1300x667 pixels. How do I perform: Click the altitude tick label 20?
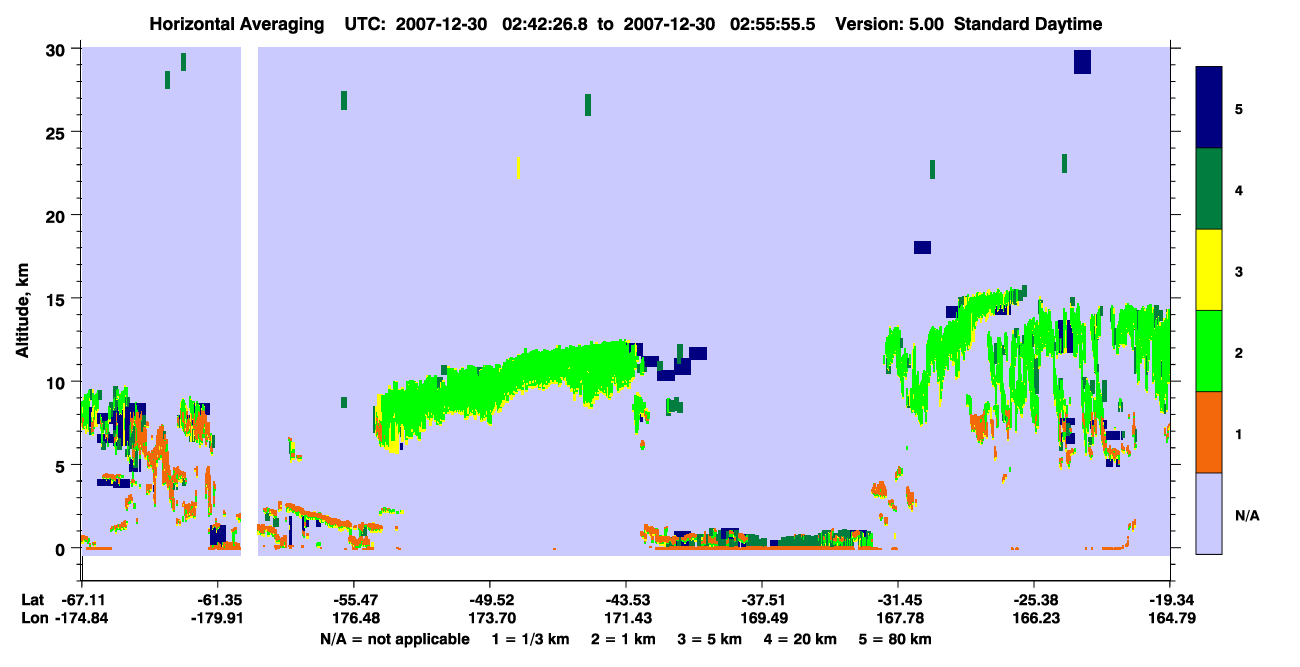click(58, 215)
